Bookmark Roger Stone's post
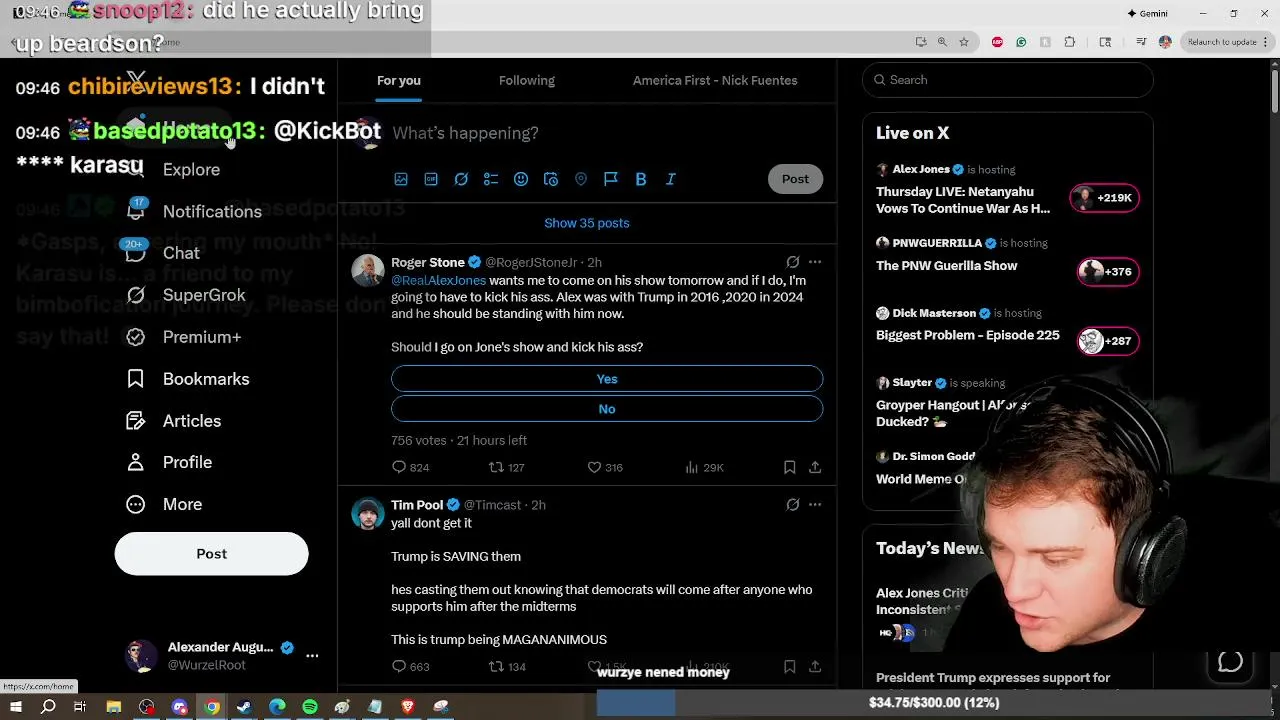 (789, 467)
